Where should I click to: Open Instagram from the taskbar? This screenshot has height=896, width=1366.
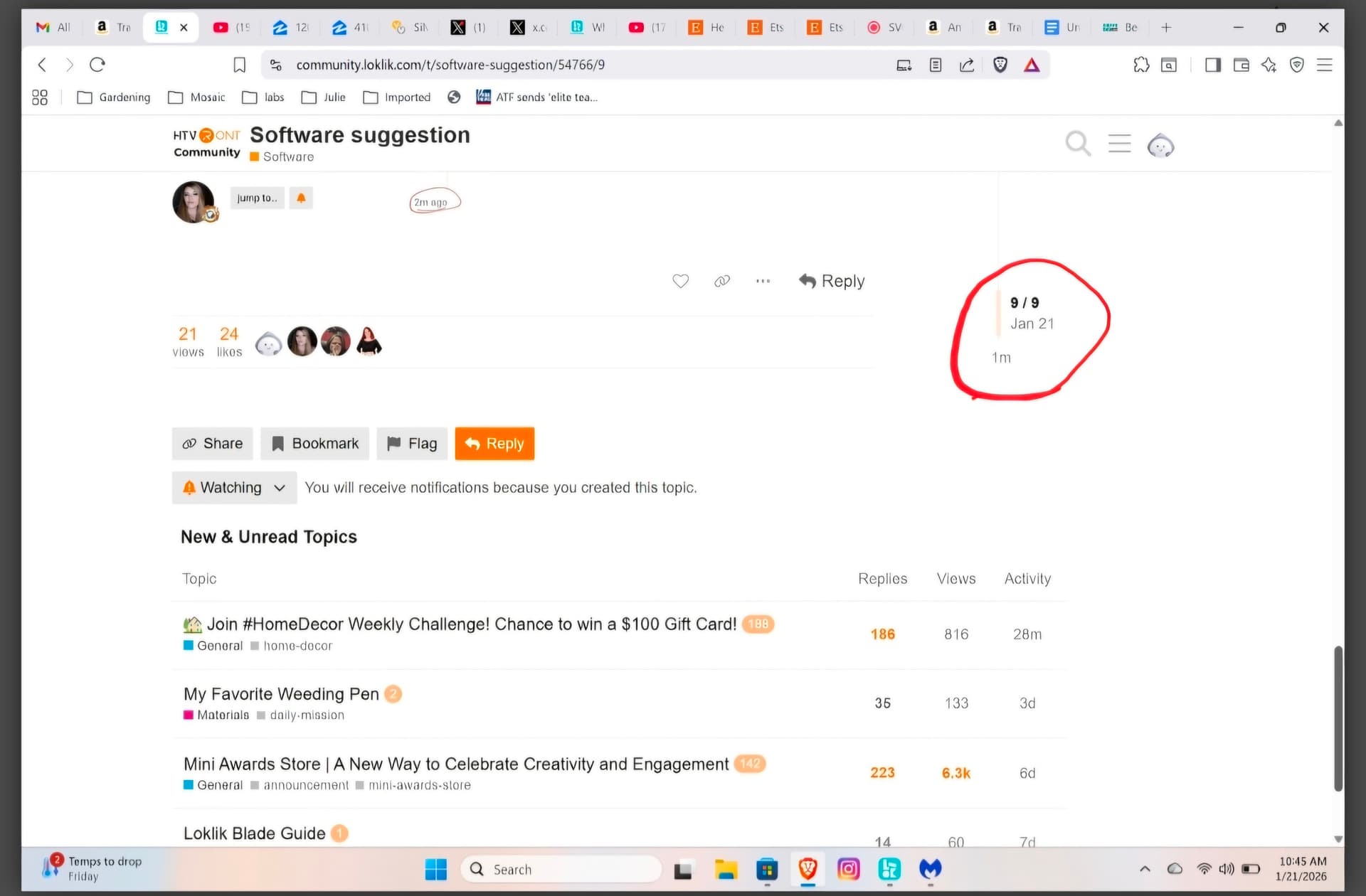(848, 868)
